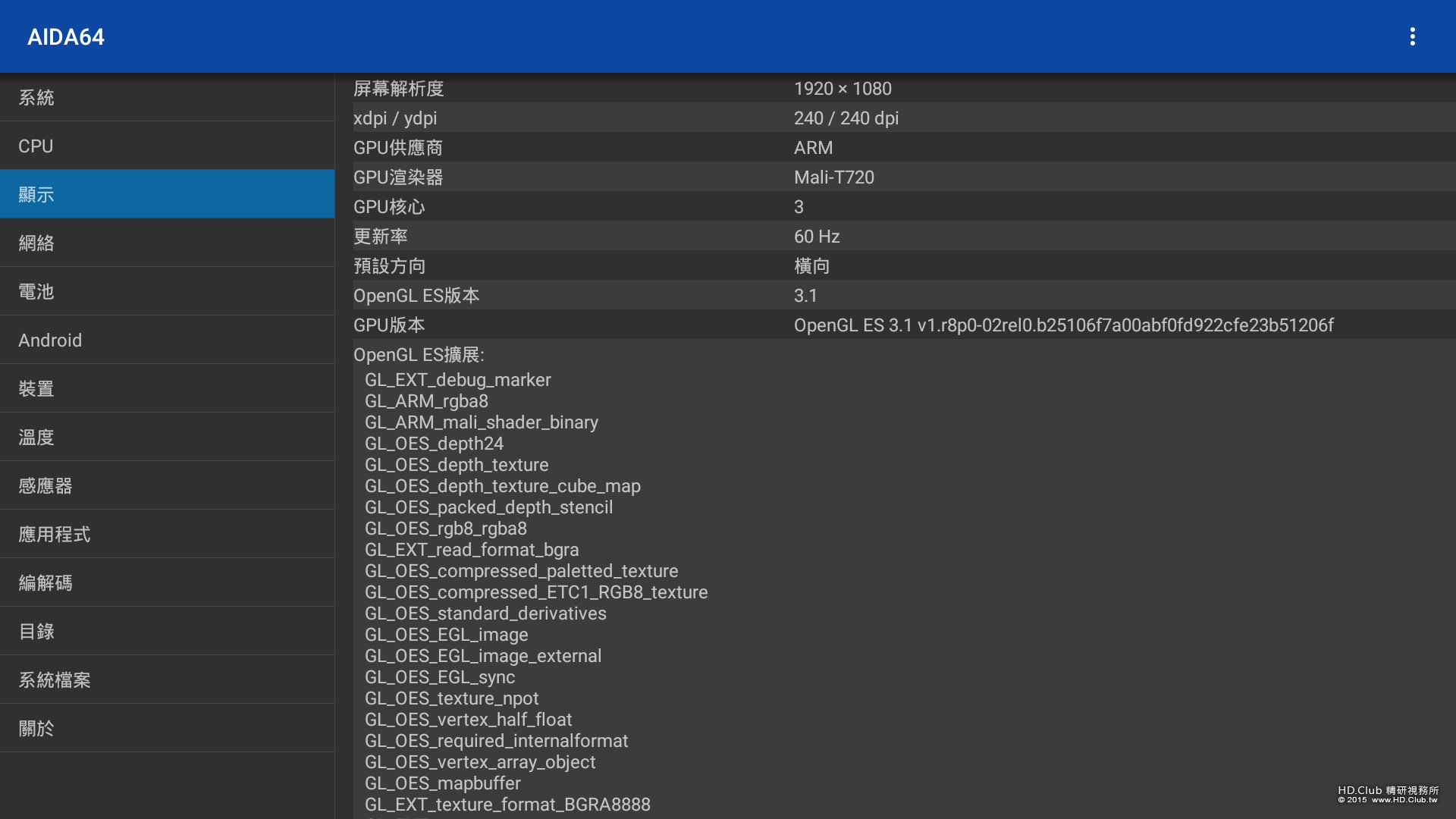The image size is (1456, 819).
Task: Select the GPU供應商 row
Action: tap(904, 147)
